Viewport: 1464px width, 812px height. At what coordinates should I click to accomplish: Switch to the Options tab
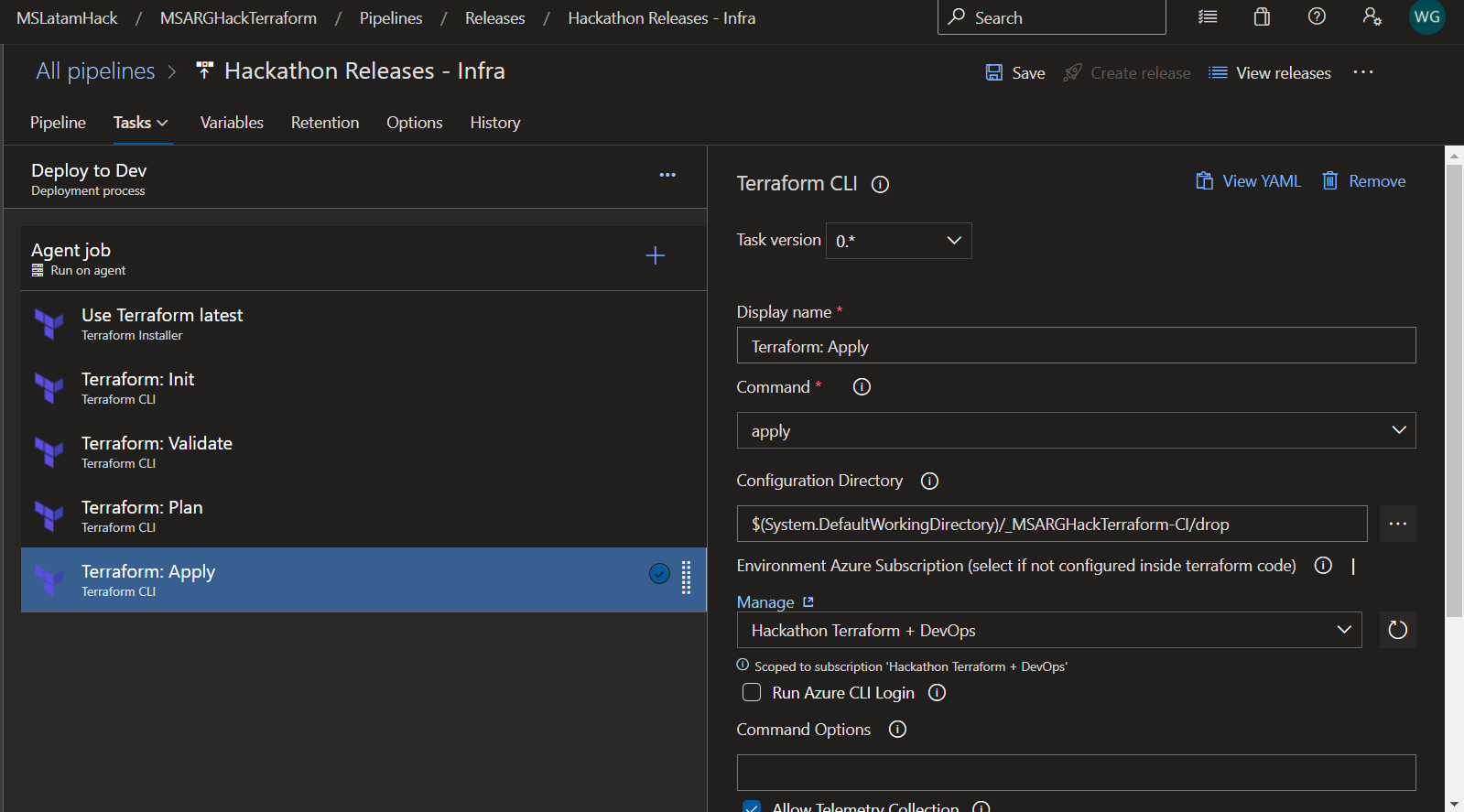(414, 123)
